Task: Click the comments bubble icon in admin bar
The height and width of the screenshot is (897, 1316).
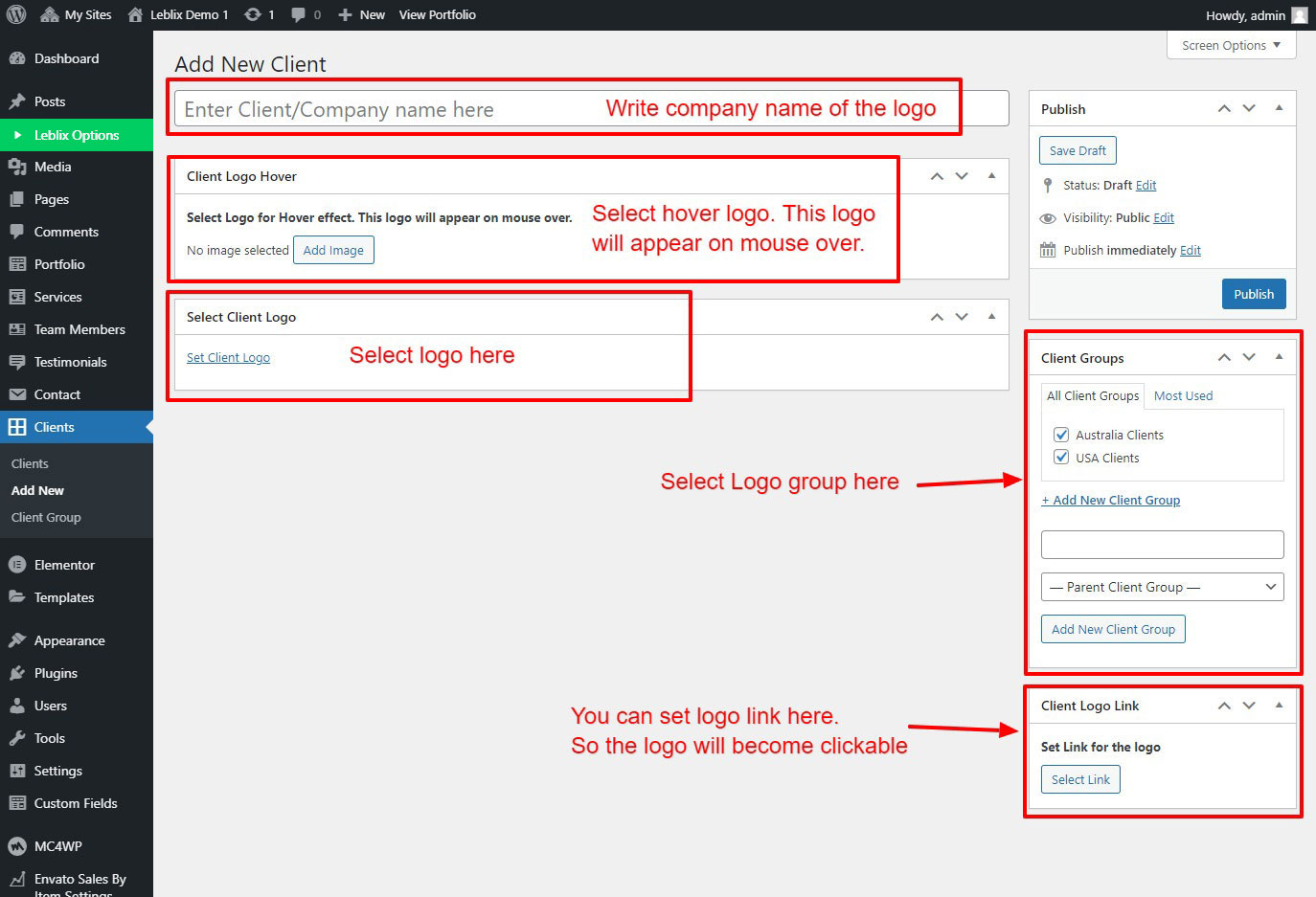Action: point(299,14)
